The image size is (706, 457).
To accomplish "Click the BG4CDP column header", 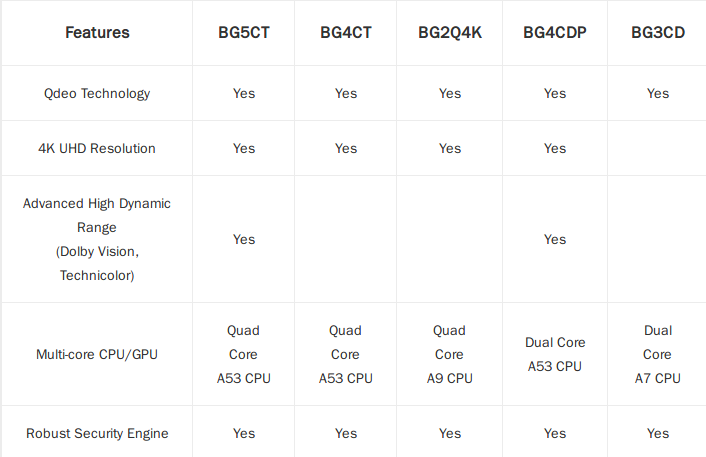I will 555,32.
